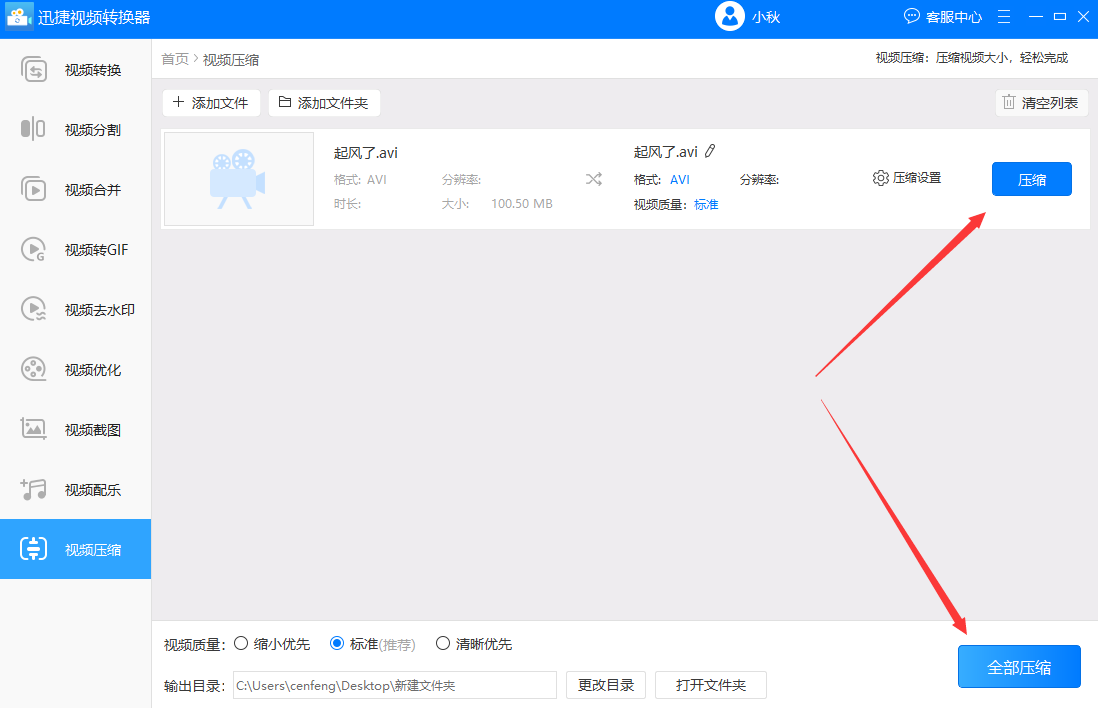Select 缩小优先 quality option
Image resolution: width=1098 pixels, height=708 pixels.
(272, 644)
